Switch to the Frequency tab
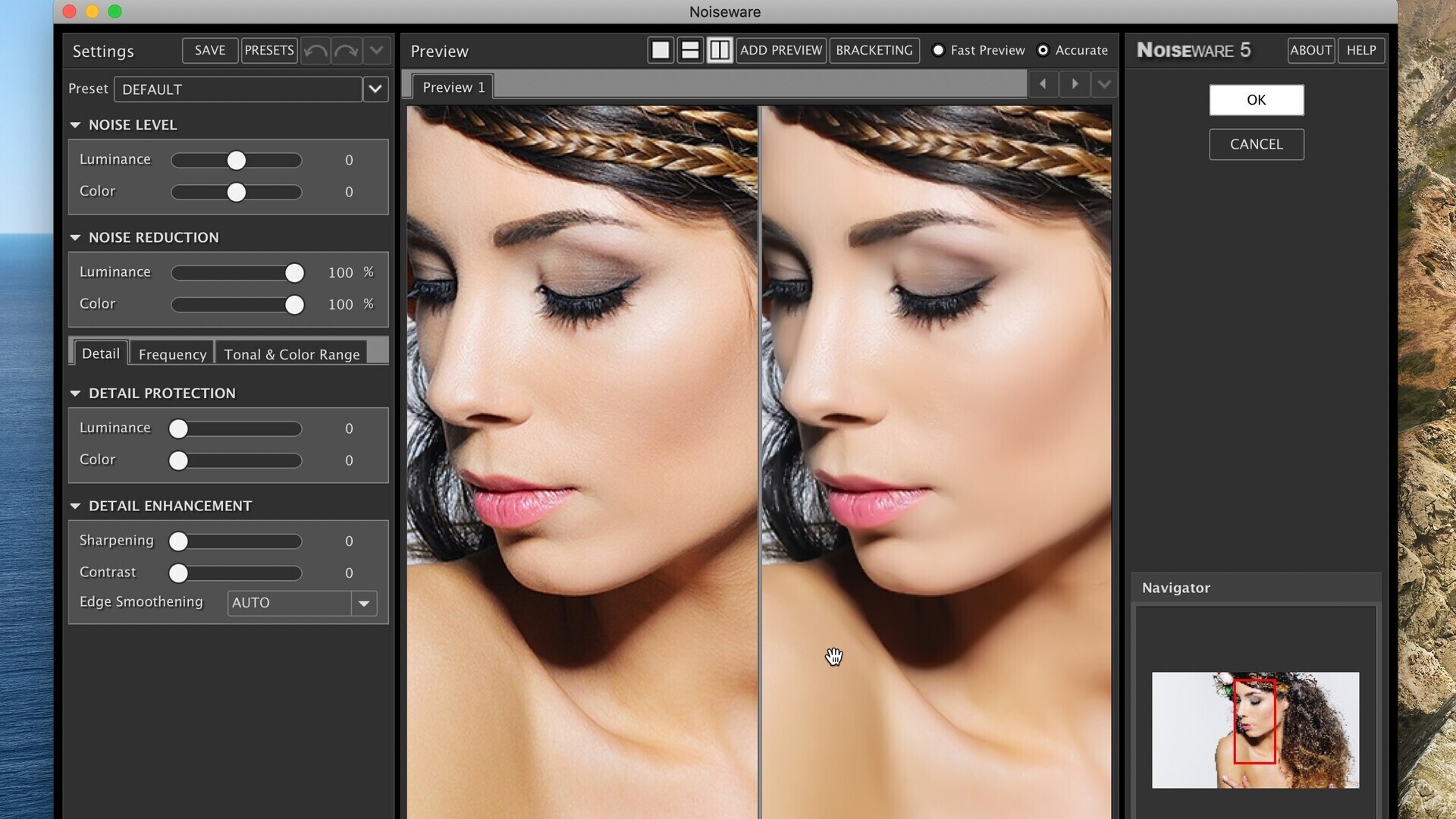This screenshot has height=819, width=1456. coord(172,354)
